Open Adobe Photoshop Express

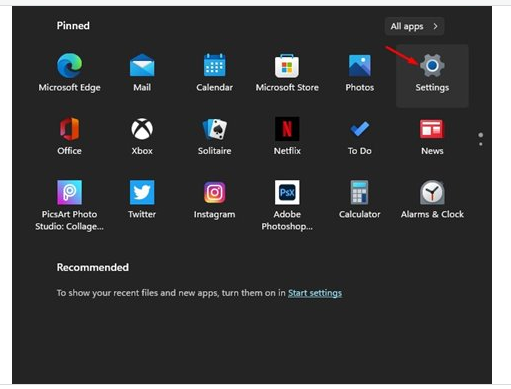[x=287, y=205]
